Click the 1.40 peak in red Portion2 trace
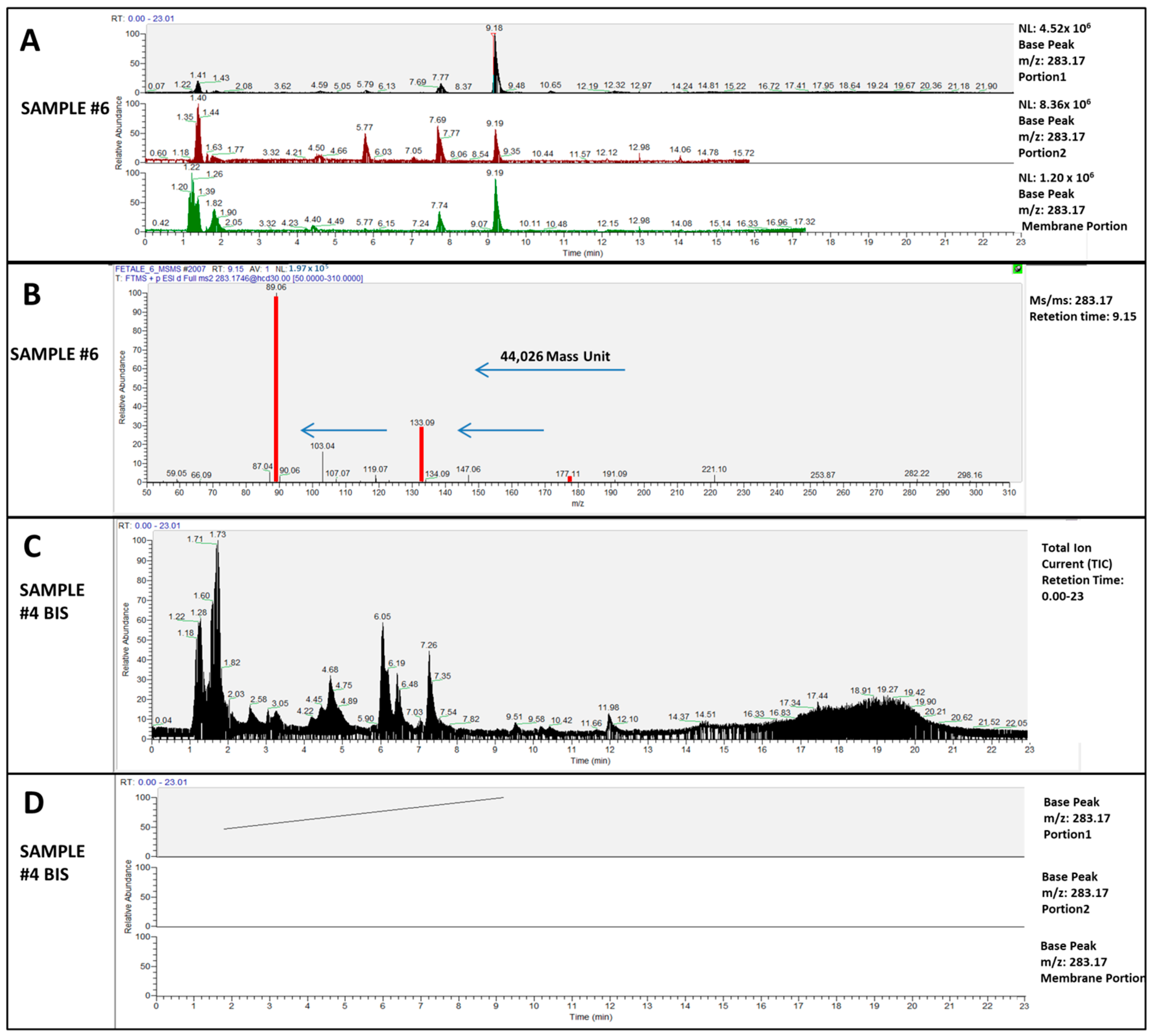 point(198,134)
